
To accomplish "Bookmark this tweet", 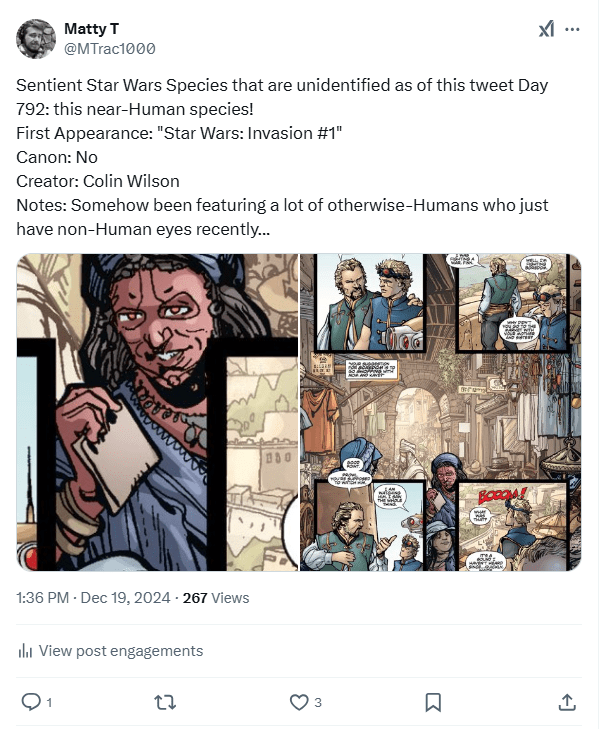I will pyautogui.click(x=433, y=702).
